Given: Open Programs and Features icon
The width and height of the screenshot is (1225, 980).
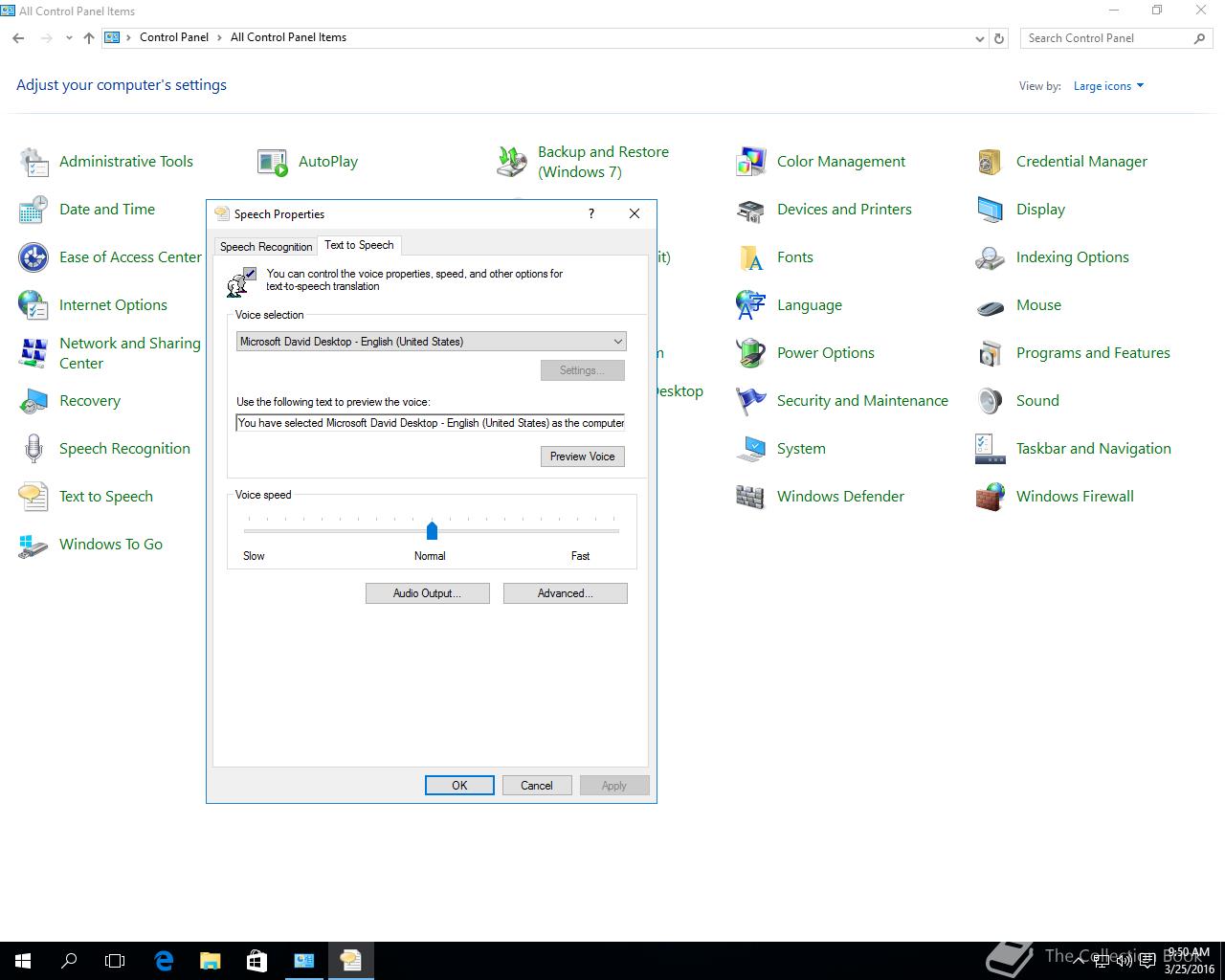Looking at the screenshot, I should (x=991, y=353).
